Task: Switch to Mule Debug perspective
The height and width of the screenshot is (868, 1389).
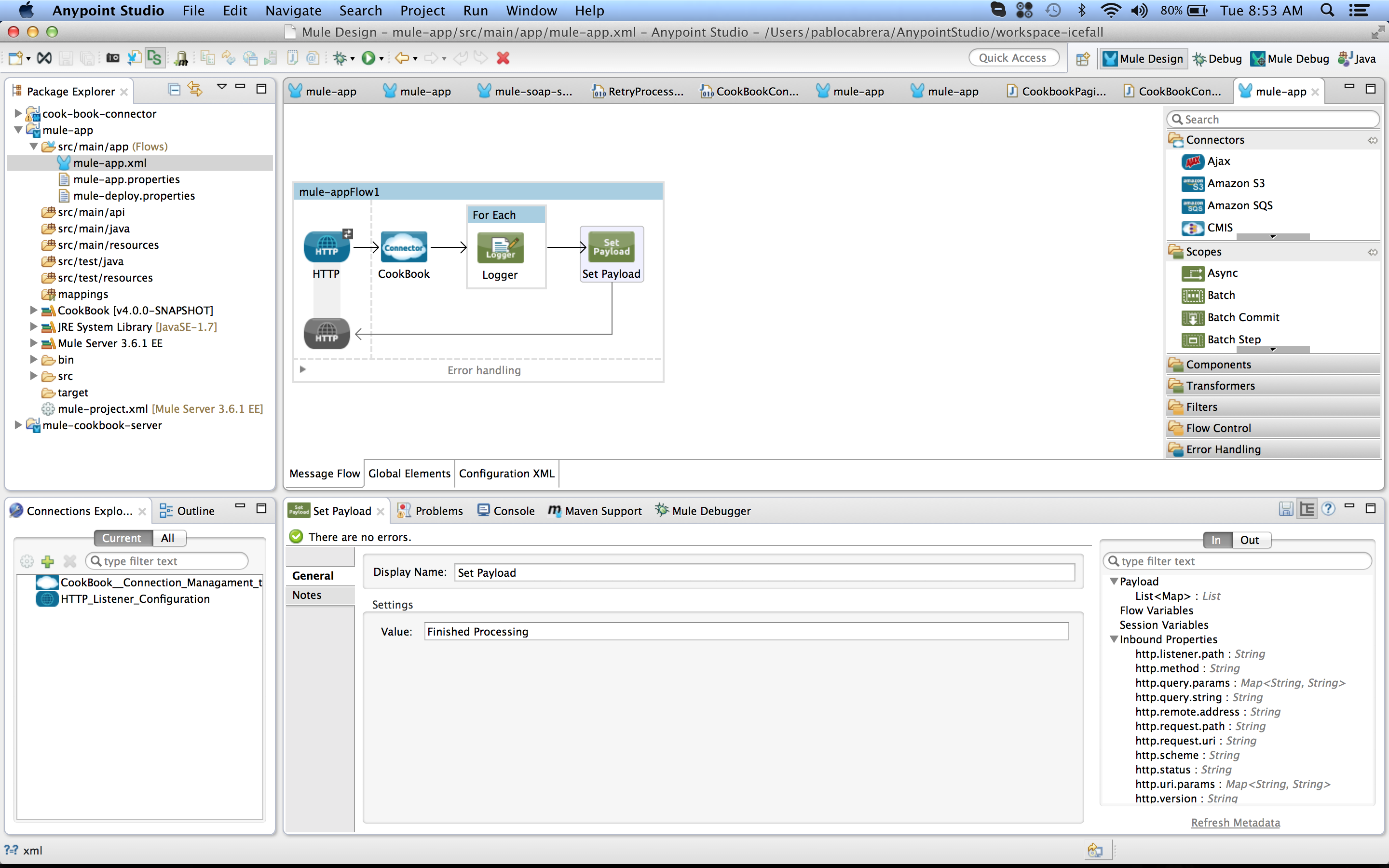Action: [1290, 58]
